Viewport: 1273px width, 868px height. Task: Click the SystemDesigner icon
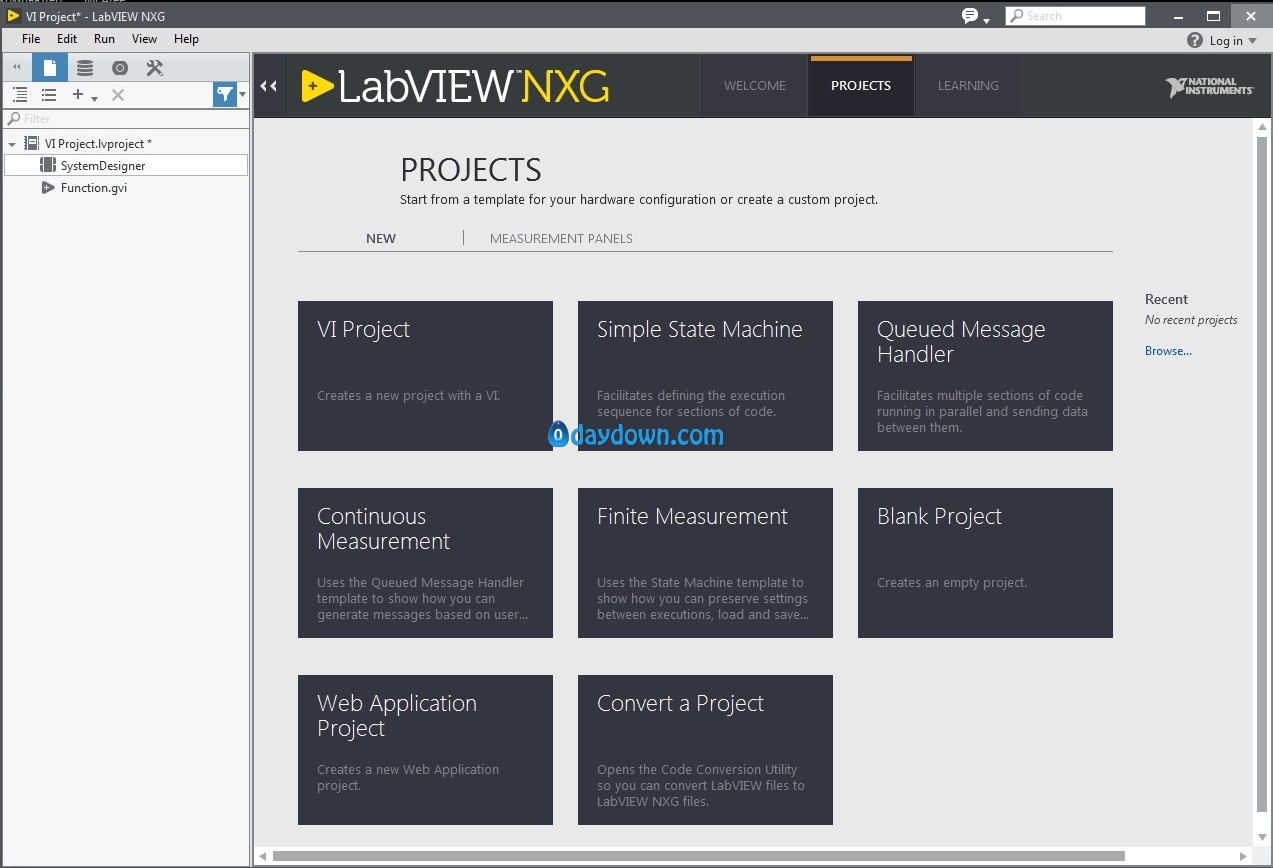click(48, 165)
